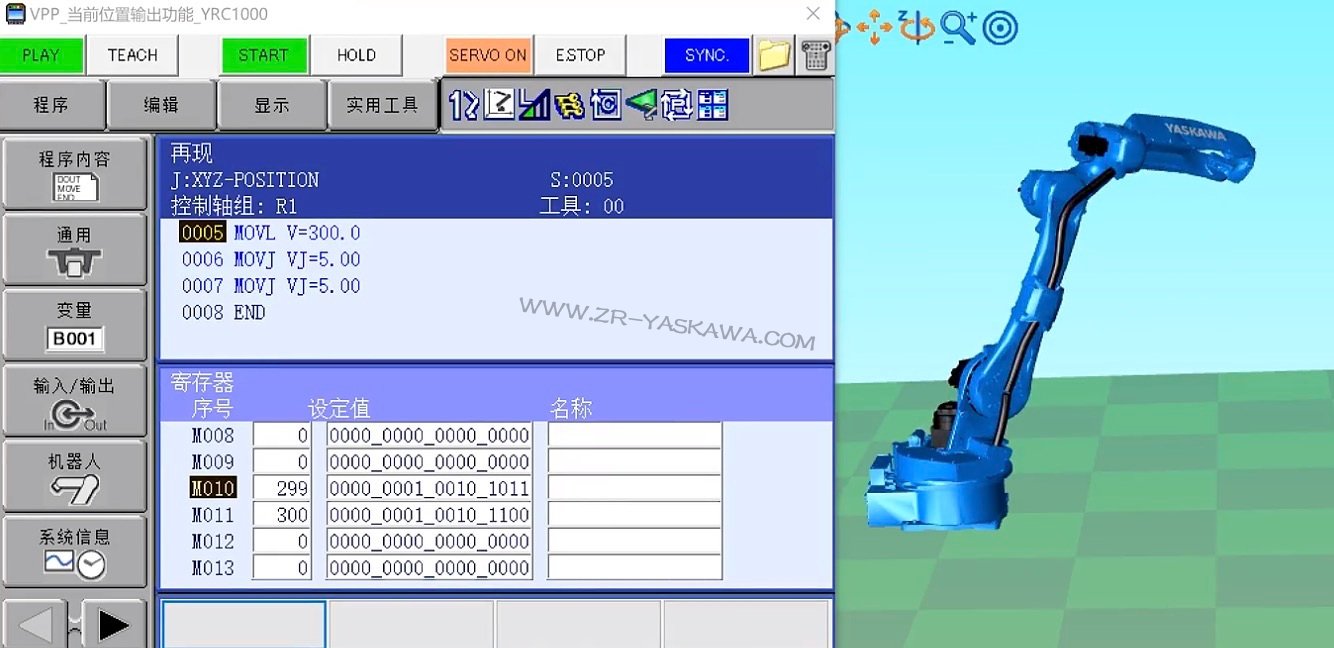
Task: Toggle the SERVO ON button
Action: 488,55
